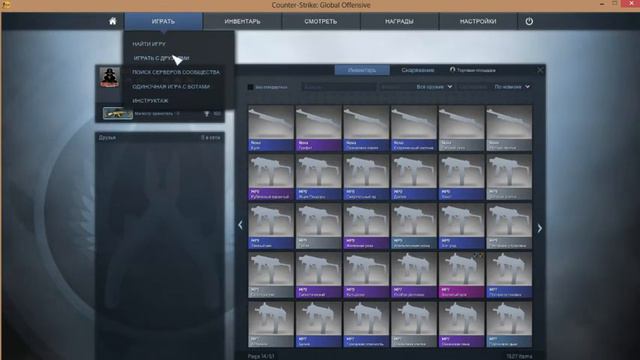Switch to the Инвентарь panel tab
This screenshot has width=640, height=360.
pos(362,70)
